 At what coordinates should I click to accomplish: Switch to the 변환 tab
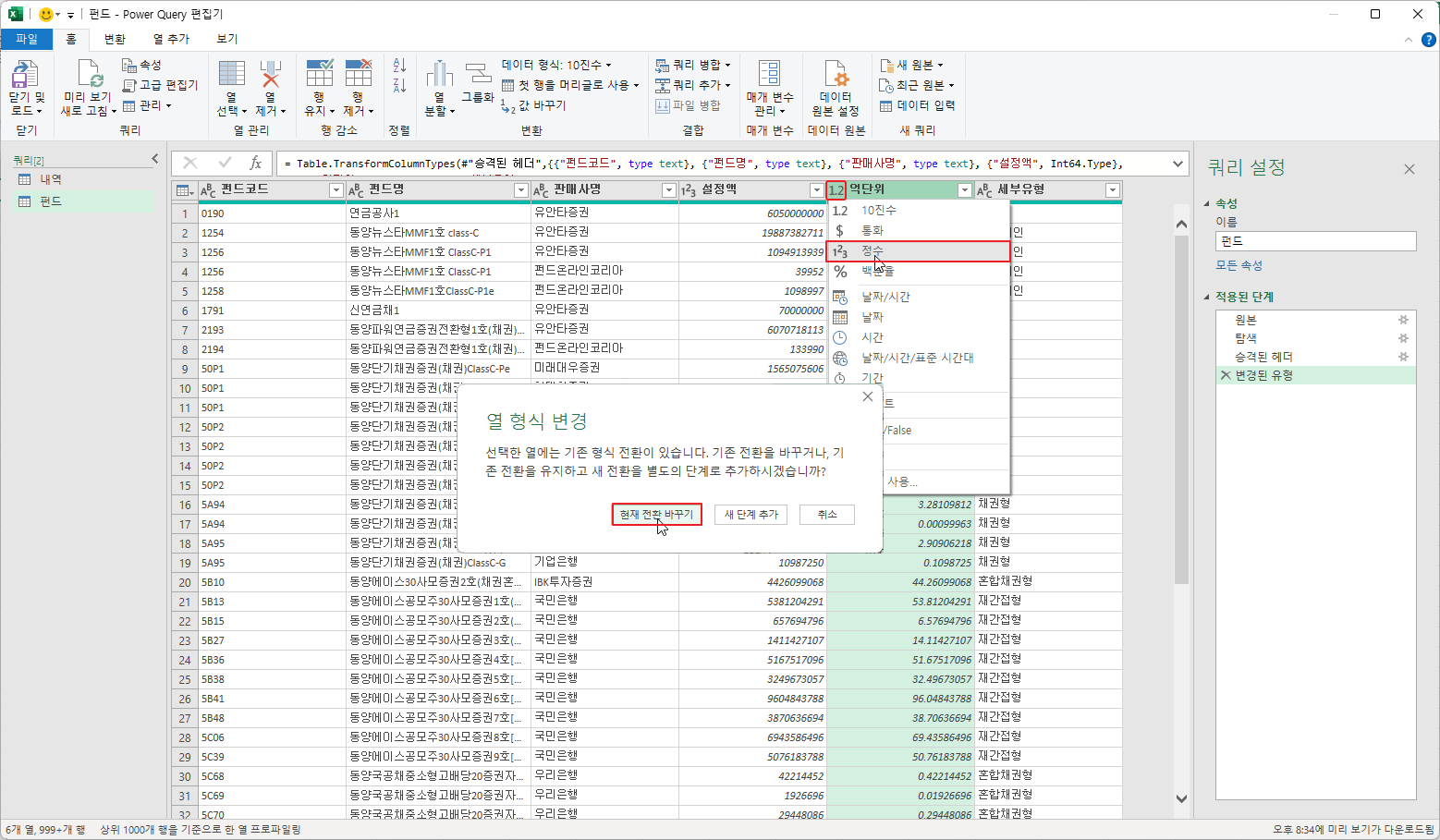[115, 39]
